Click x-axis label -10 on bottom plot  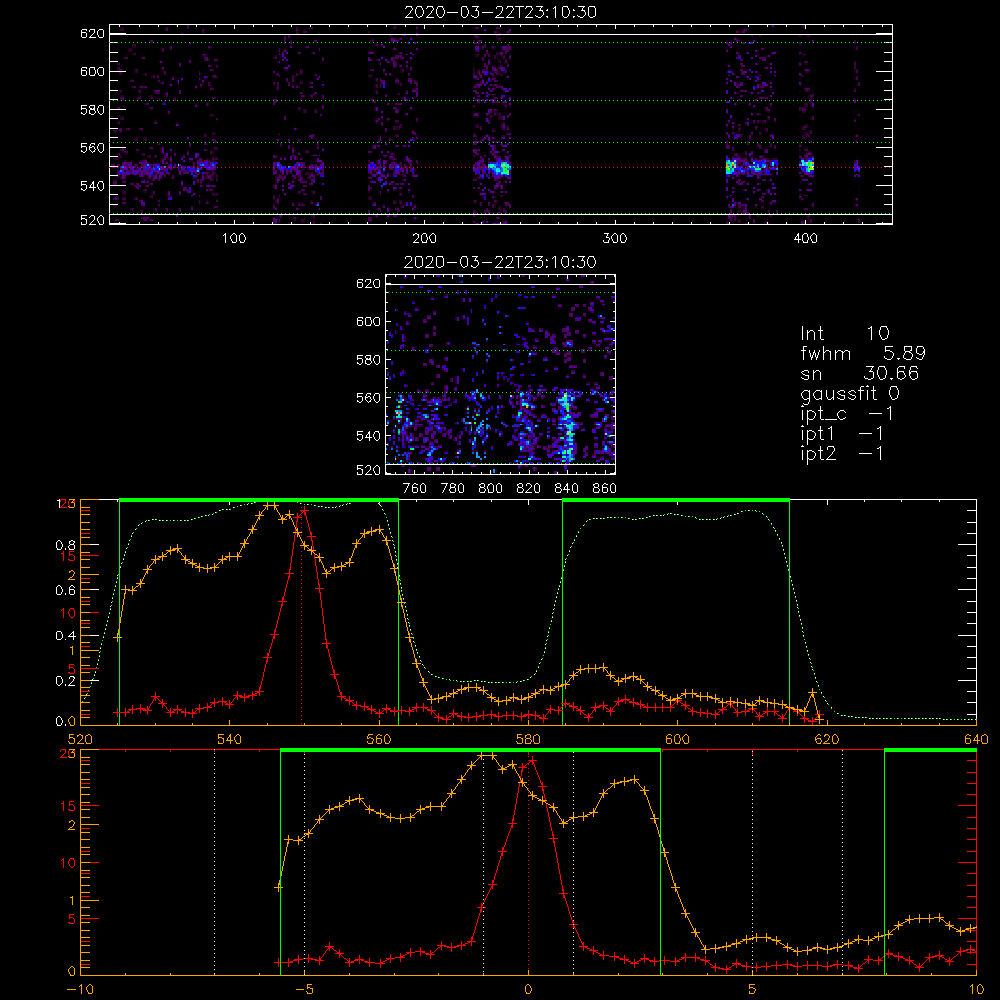tap(80, 989)
